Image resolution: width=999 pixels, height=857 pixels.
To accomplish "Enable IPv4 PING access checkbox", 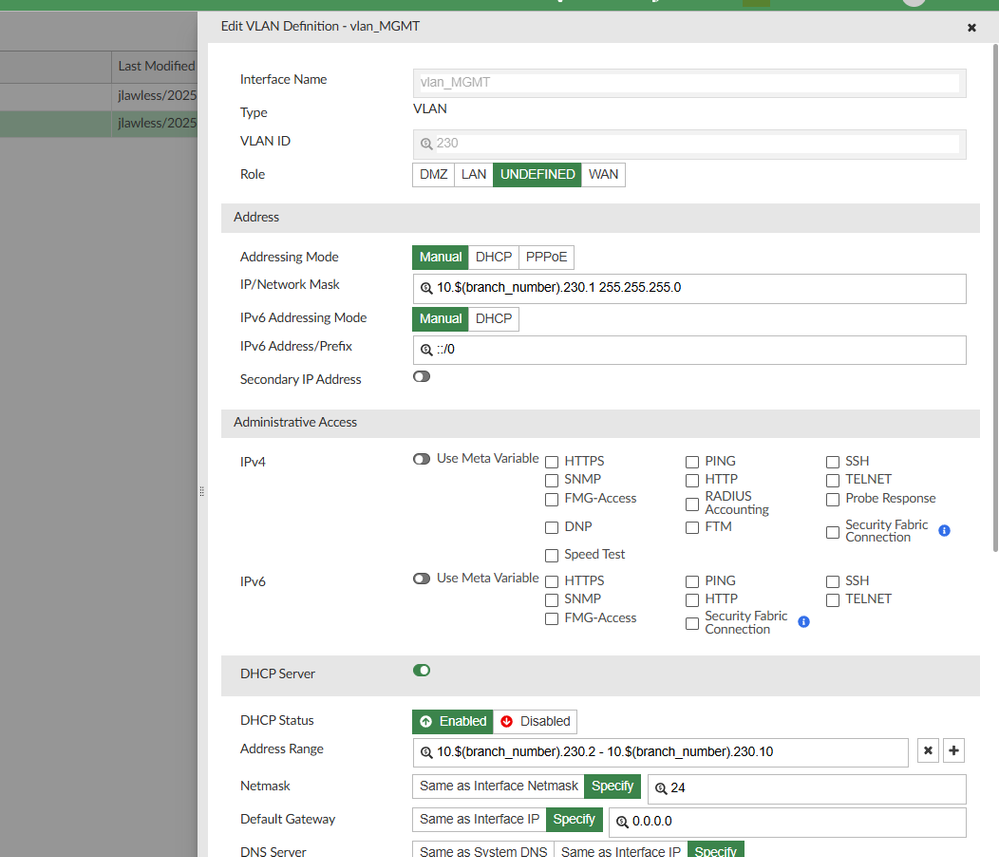I will click(692, 462).
